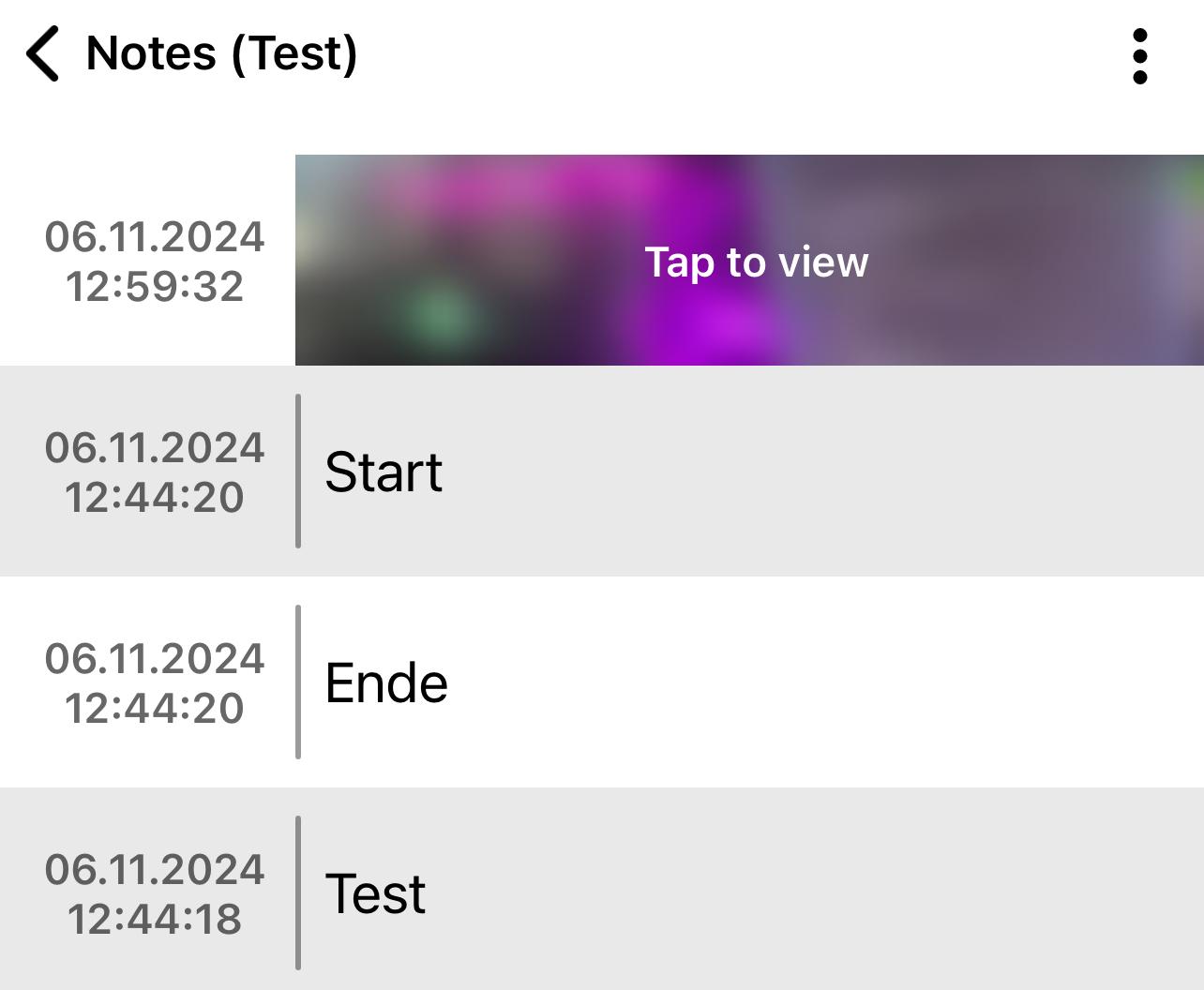Click the "Tap to view" label

(757, 262)
